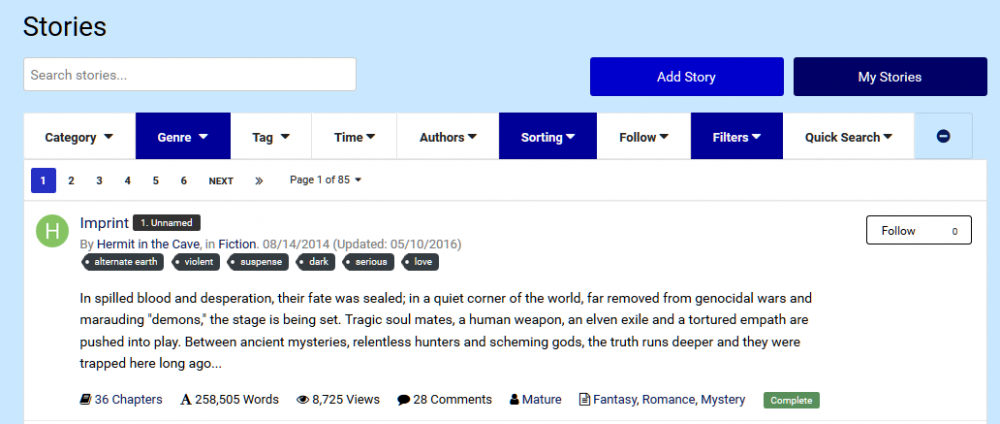
Task: Open the Category dropdown
Action: [x=79, y=137]
